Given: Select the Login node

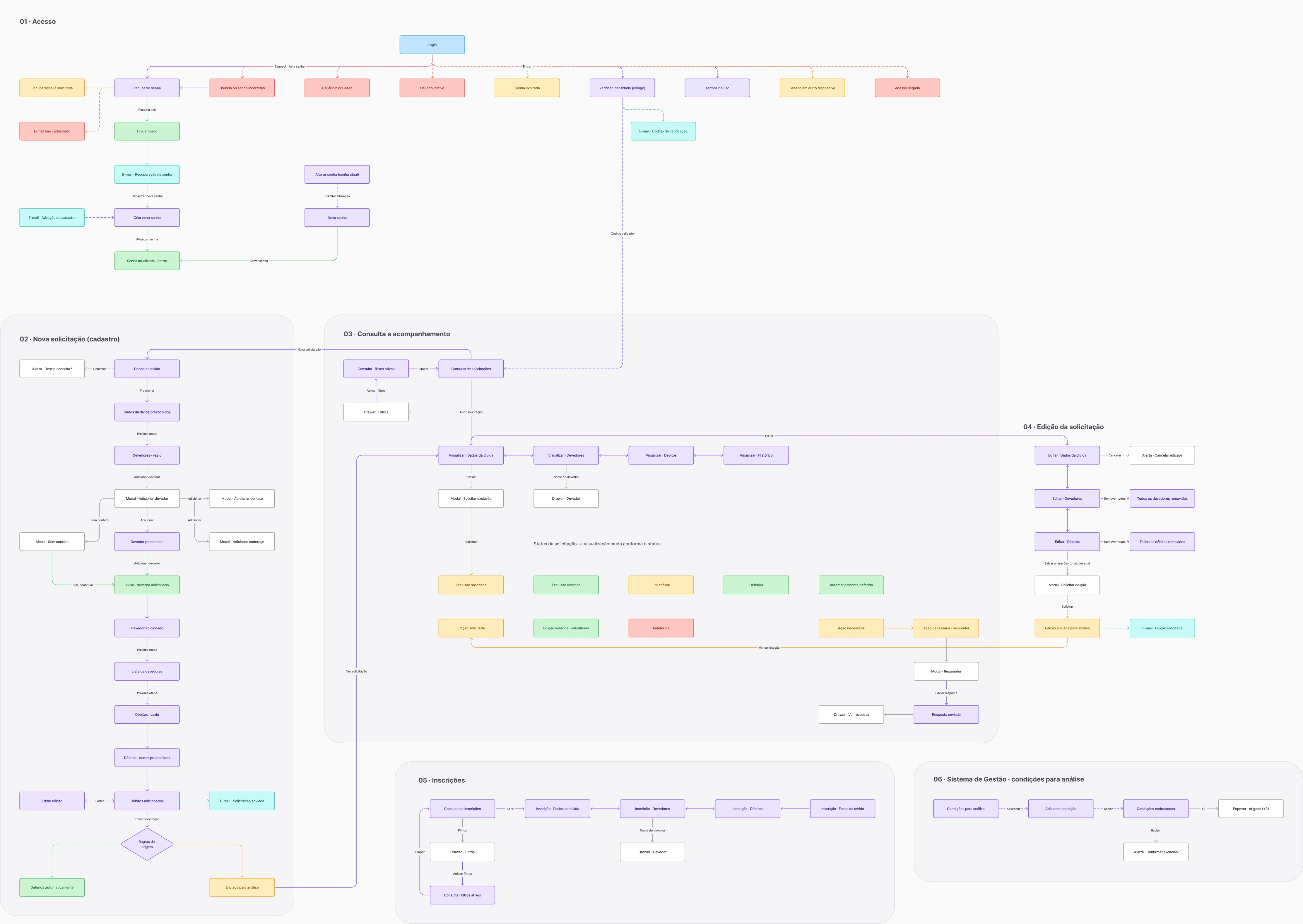Looking at the screenshot, I should pyautogui.click(x=432, y=45).
